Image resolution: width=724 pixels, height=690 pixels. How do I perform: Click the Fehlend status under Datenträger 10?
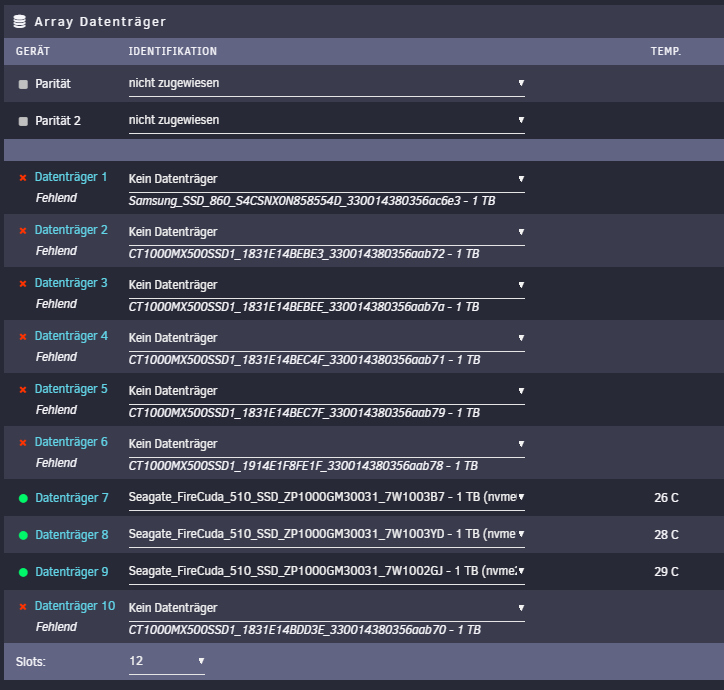56,627
